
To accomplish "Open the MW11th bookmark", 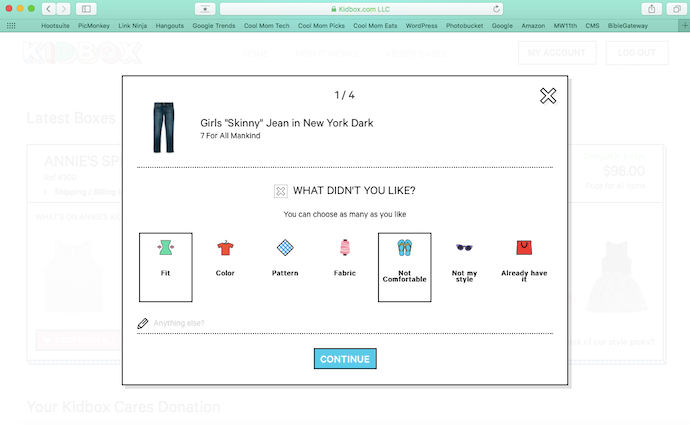I will (x=565, y=26).
